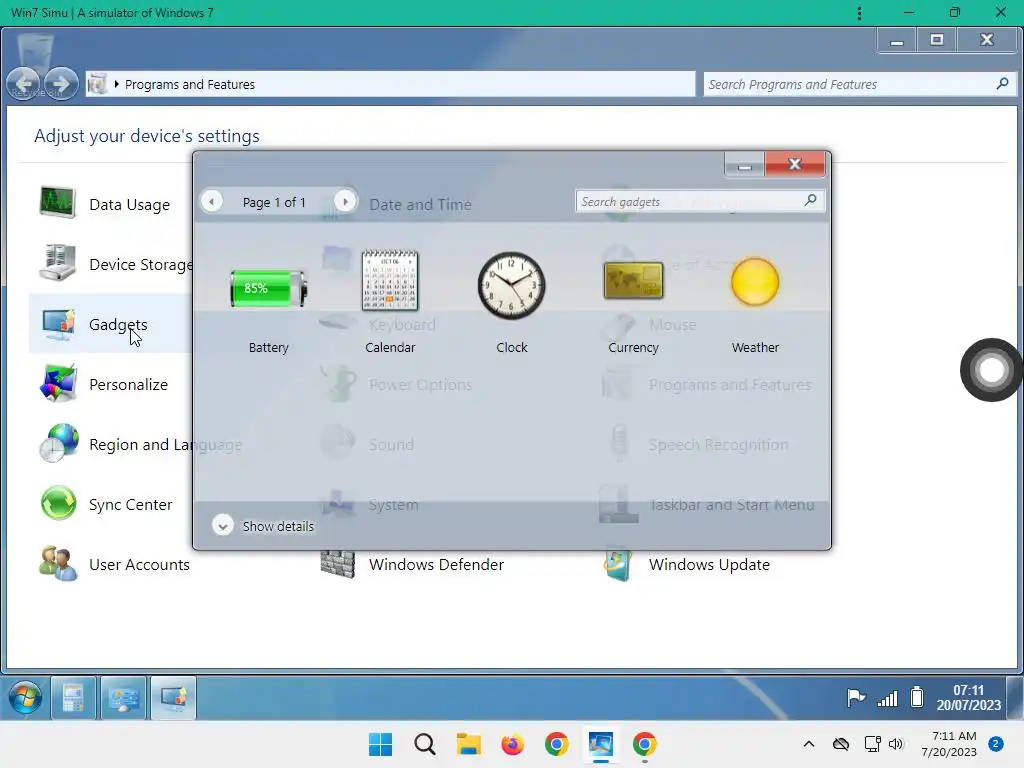Navigate back in Control Panel
This screenshot has width=1024, height=768.
tap(24, 84)
